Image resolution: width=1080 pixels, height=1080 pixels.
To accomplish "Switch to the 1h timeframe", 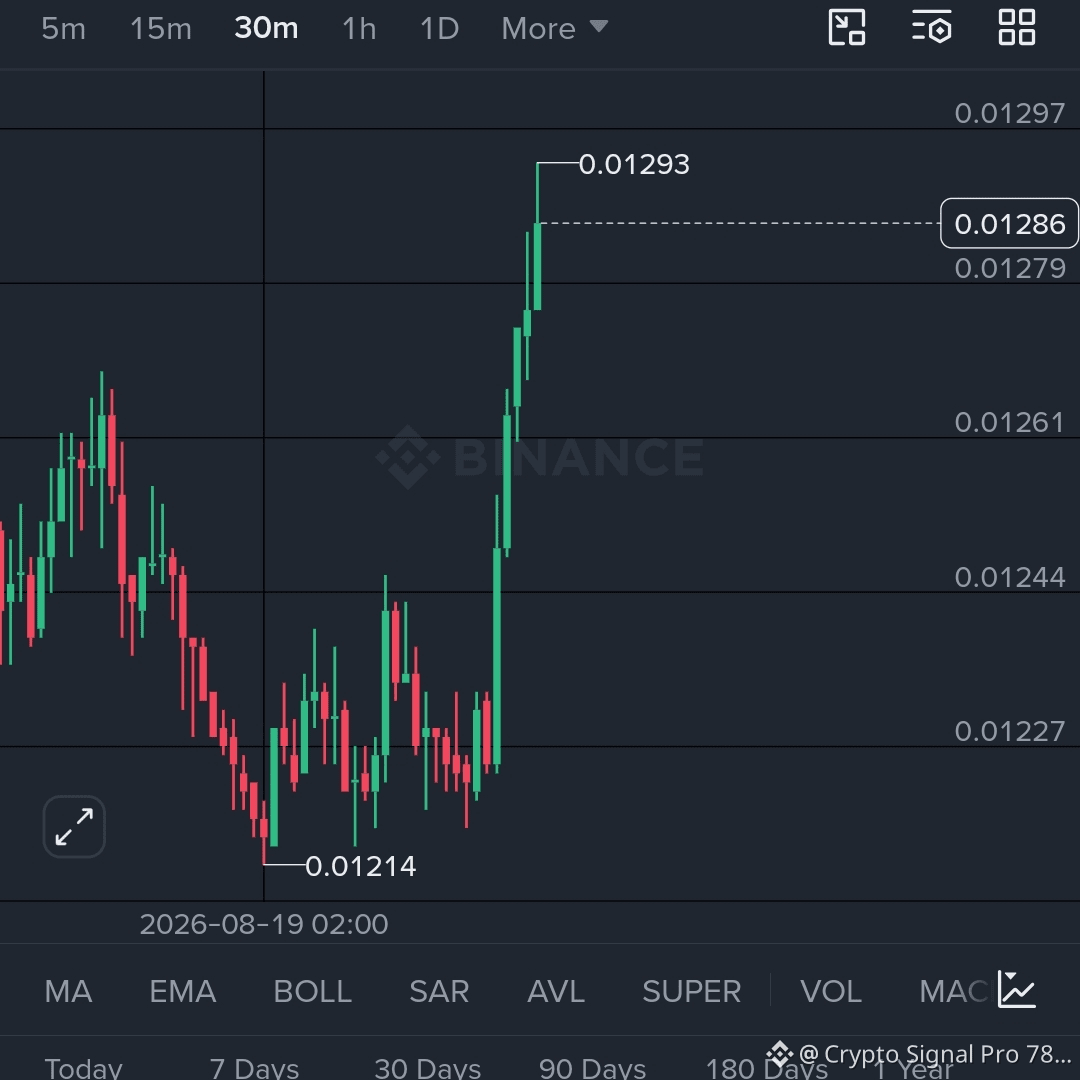I will tap(359, 29).
